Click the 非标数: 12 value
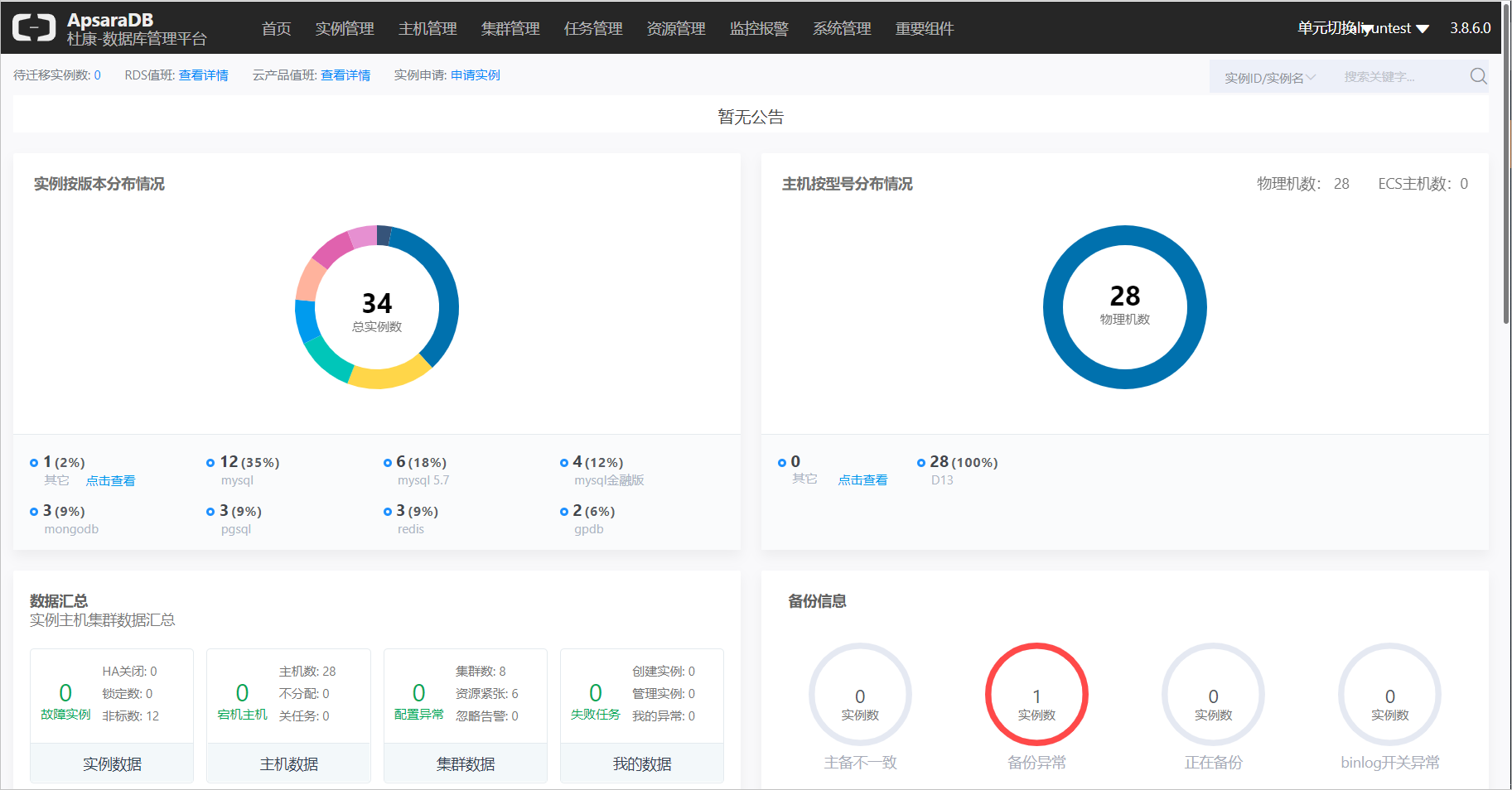This screenshot has width=1512, height=790. [x=130, y=716]
